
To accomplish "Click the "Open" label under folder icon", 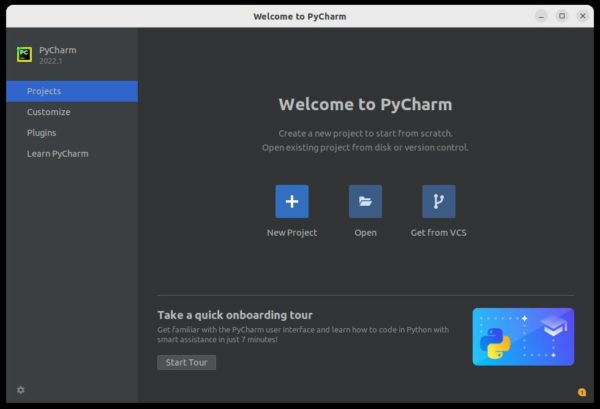I will pyautogui.click(x=365, y=233).
